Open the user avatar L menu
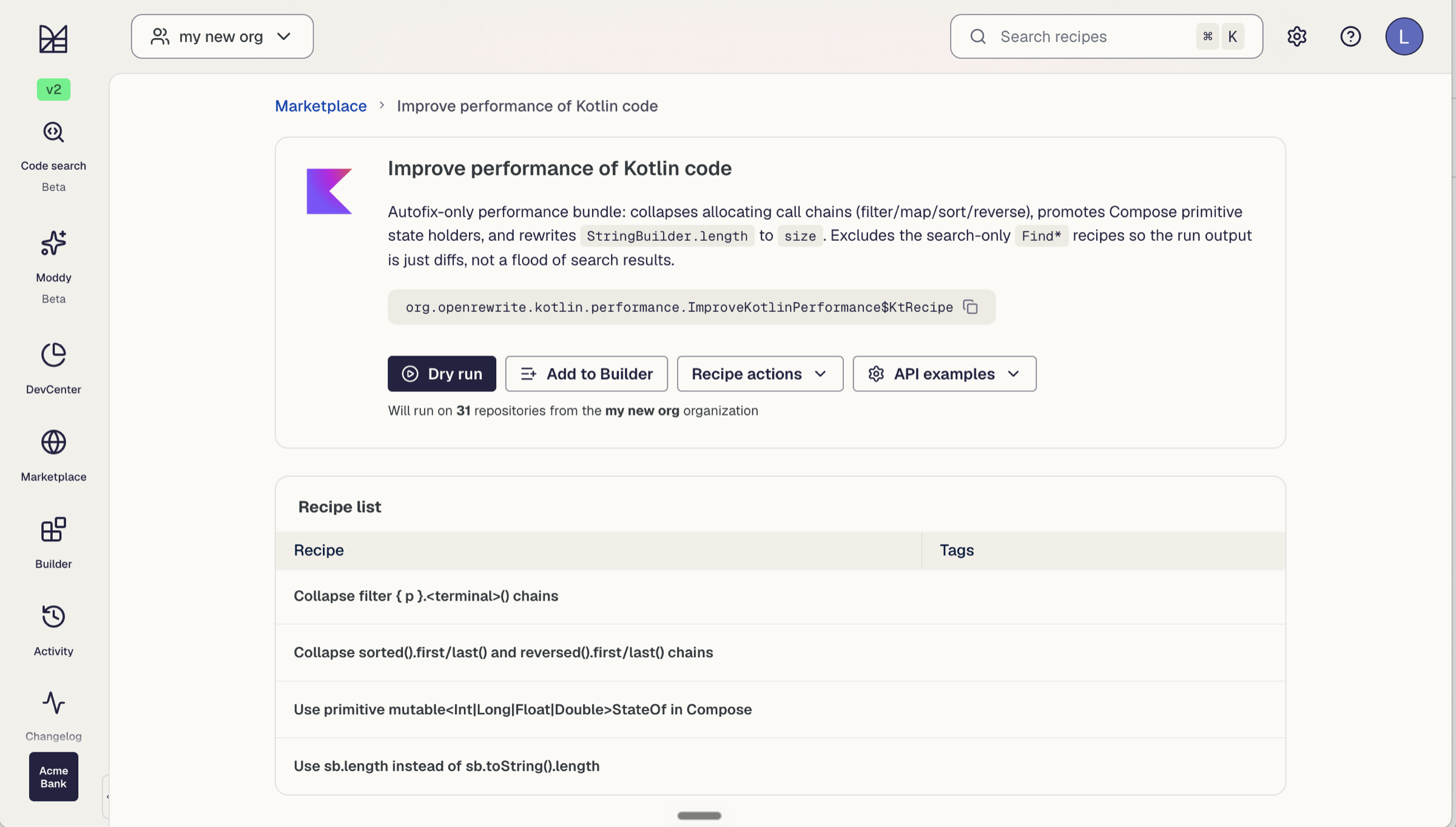The image size is (1456, 827). click(x=1404, y=36)
